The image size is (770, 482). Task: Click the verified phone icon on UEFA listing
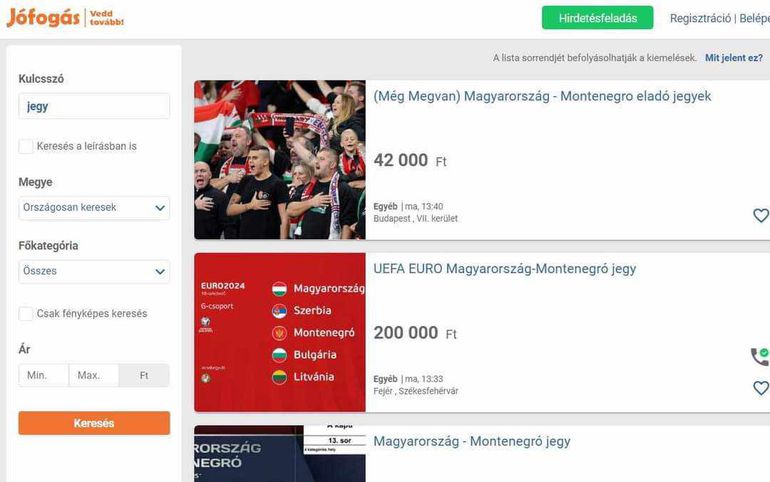pyautogui.click(x=760, y=357)
